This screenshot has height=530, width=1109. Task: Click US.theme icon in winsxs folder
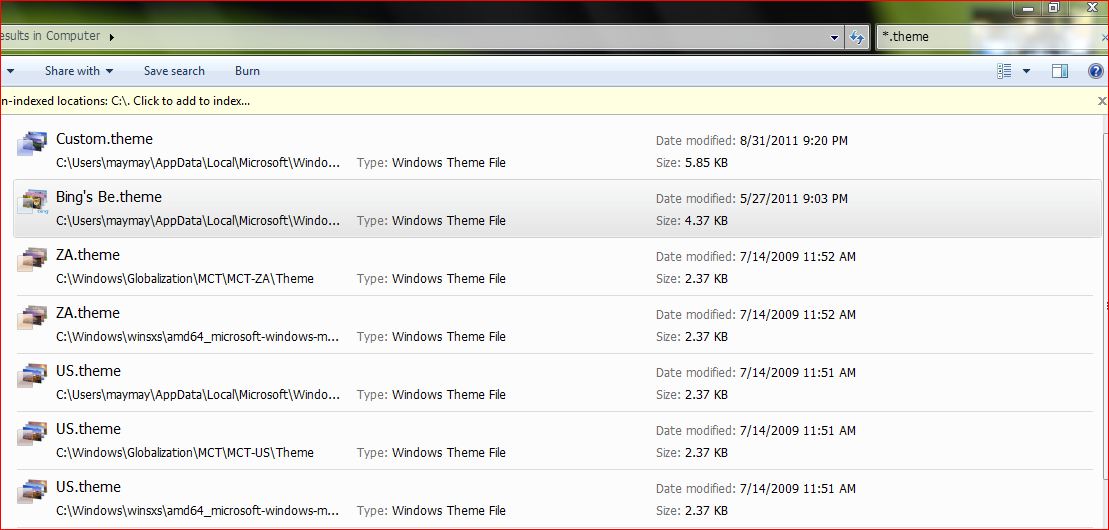(32, 491)
